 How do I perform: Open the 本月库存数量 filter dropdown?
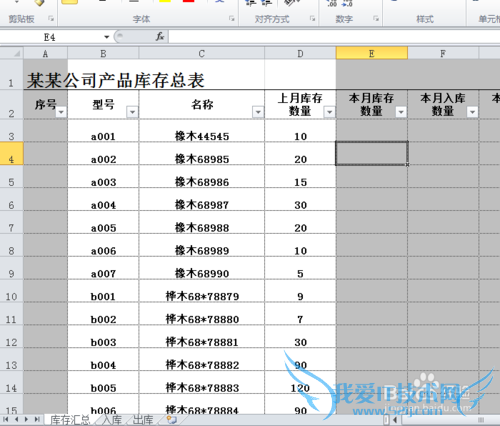(401, 112)
